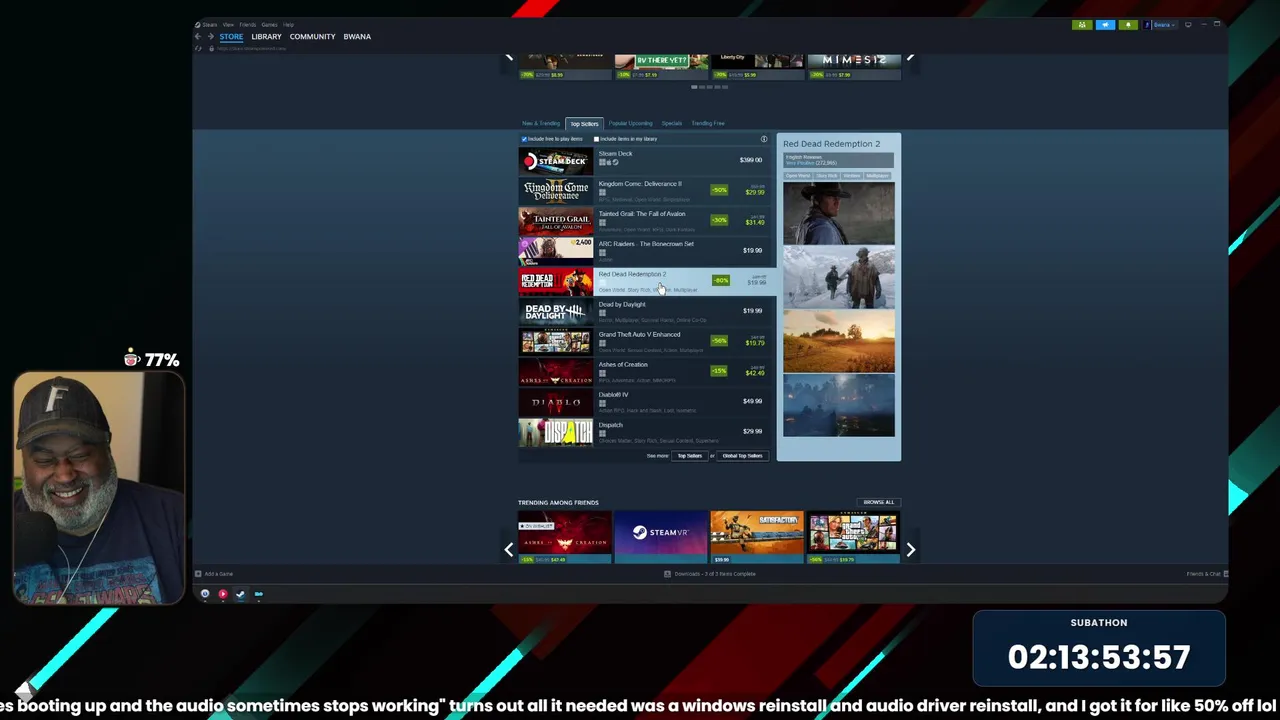
Task: Open Friends & Chat
Action: point(1207,574)
